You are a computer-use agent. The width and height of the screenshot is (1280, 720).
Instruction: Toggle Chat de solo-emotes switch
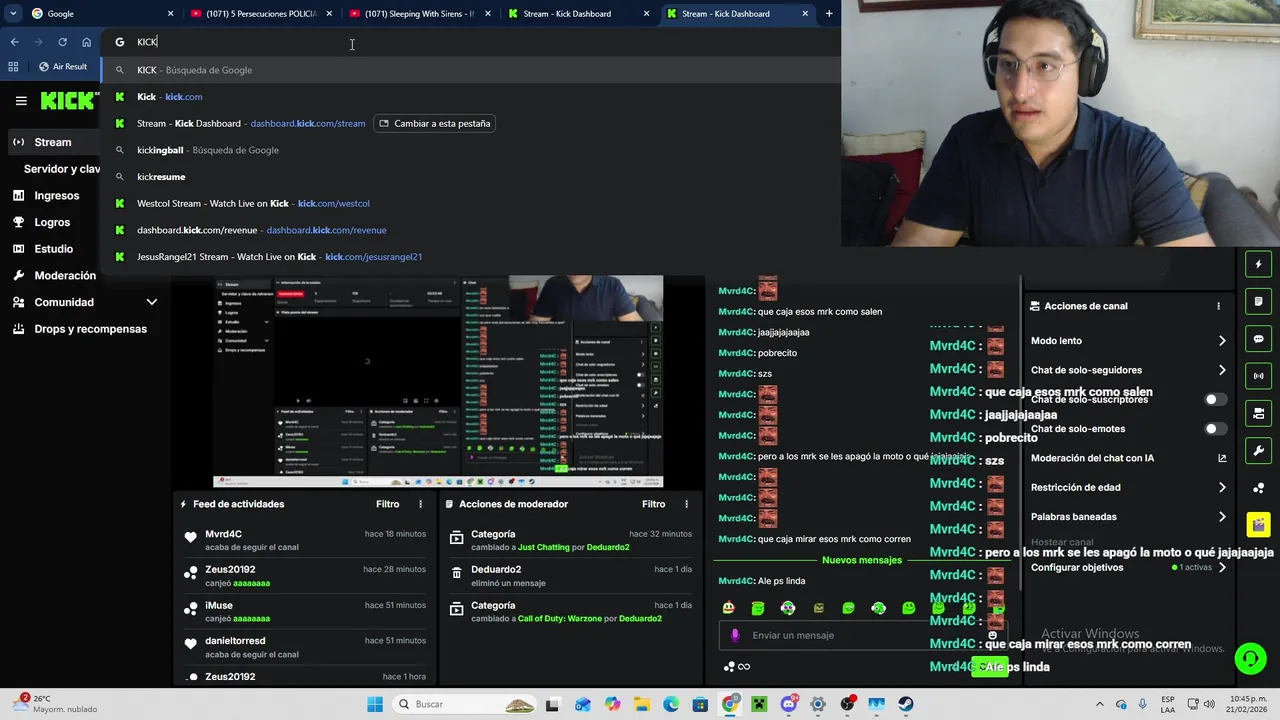click(x=1215, y=429)
